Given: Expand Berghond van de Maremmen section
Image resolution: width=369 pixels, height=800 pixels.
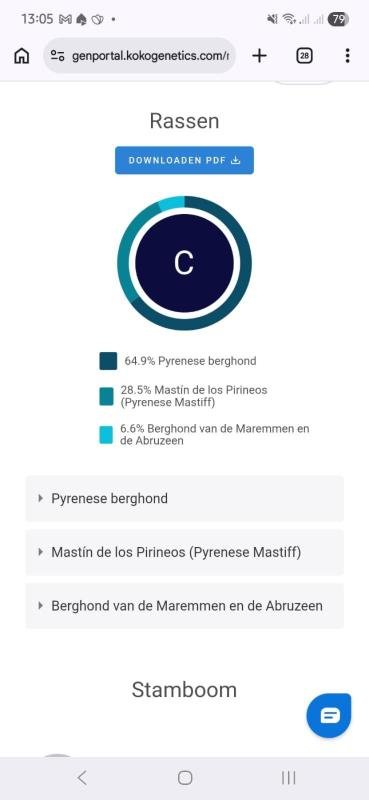Looking at the screenshot, I should click(x=184, y=606).
